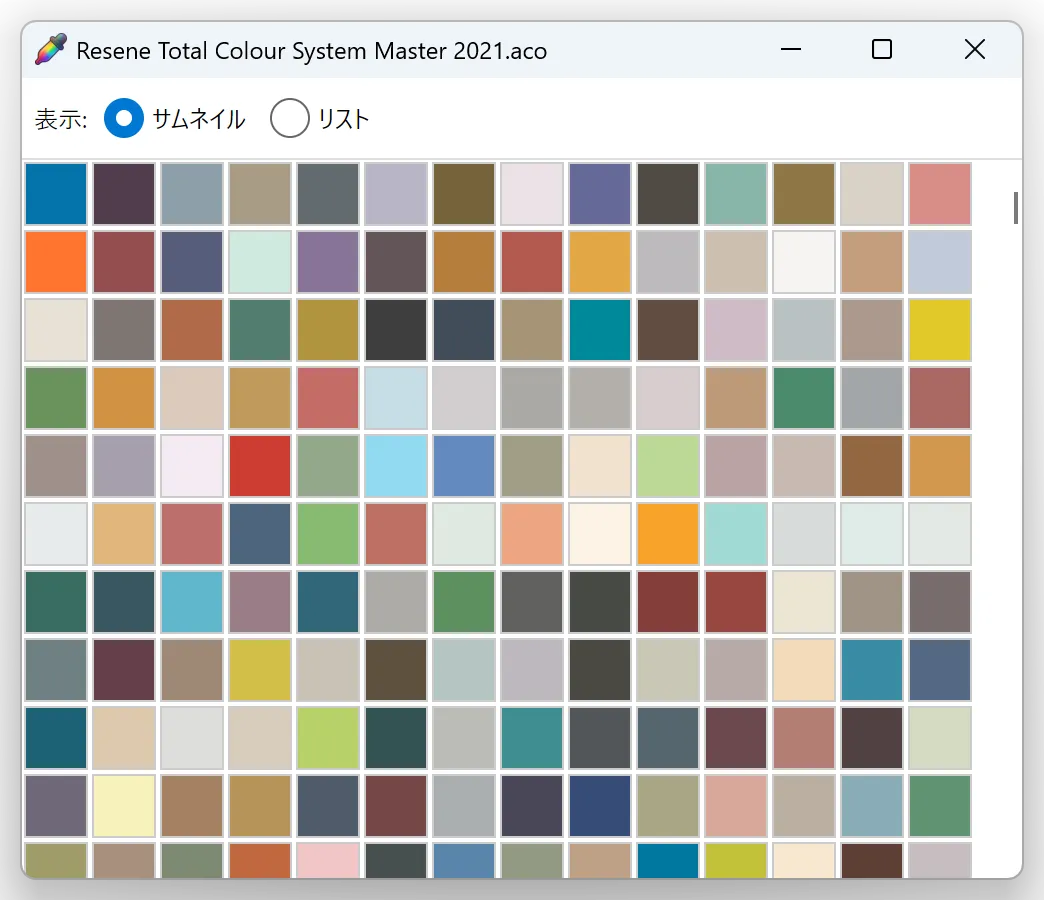Pick the vivid orange swatch
Viewport: 1044px width, 900px height.
[x=56, y=262]
